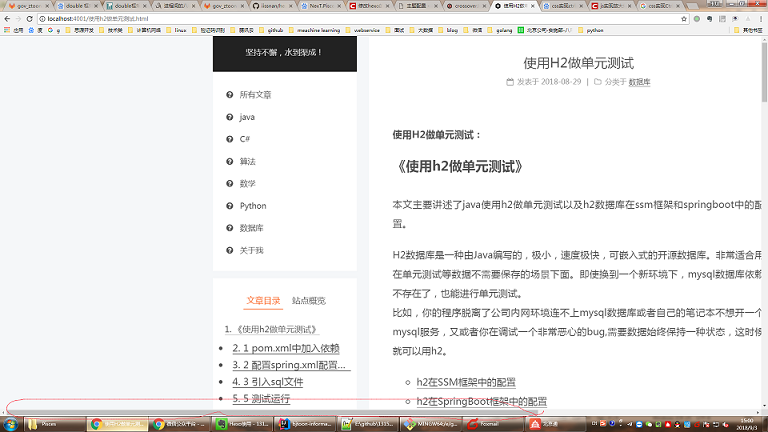Open the new tab button
This screenshot has width=768, height=432.
tap(693, 6)
